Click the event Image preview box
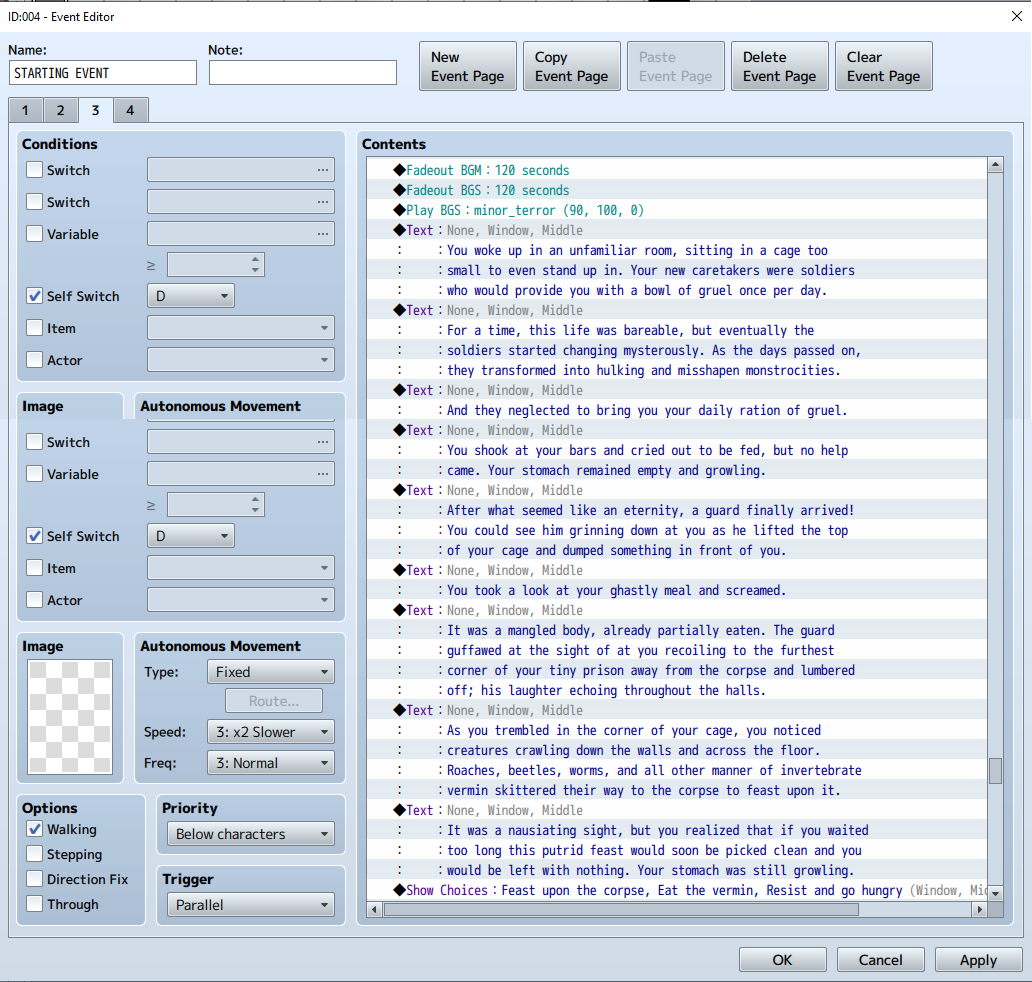 pyautogui.click(x=70, y=717)
